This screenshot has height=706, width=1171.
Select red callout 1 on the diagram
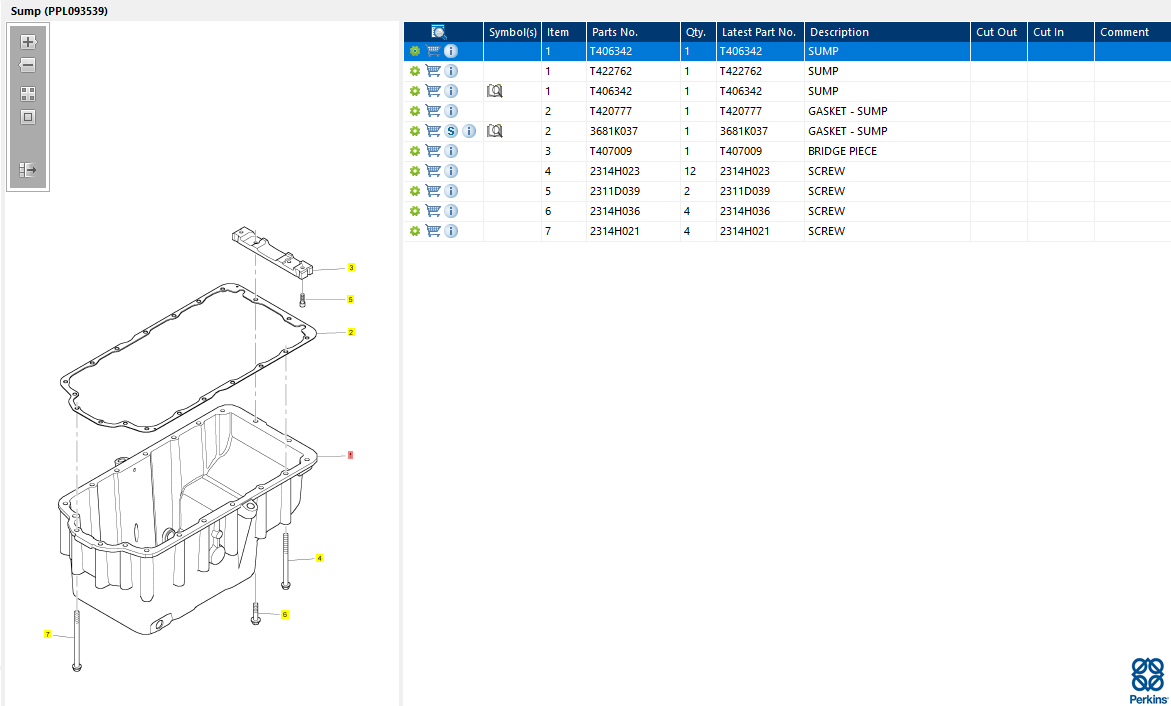350,454
